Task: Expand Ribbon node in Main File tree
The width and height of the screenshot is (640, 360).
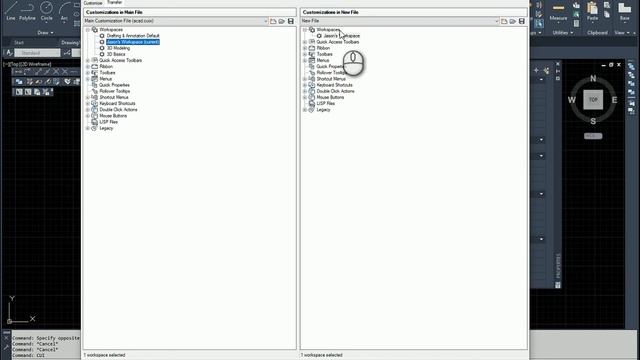Action: click(88, 67)
